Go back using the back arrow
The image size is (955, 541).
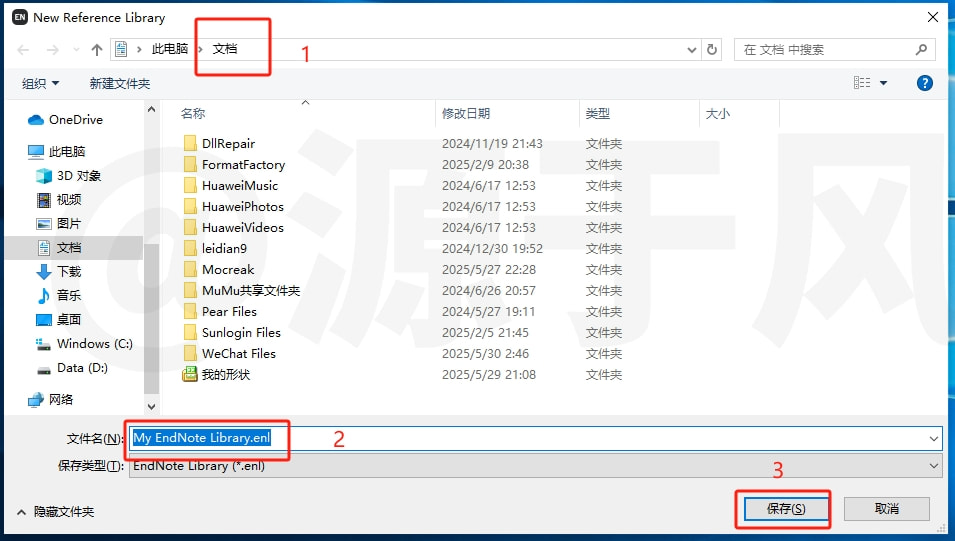pyautogui.click(x=23, y=50)
